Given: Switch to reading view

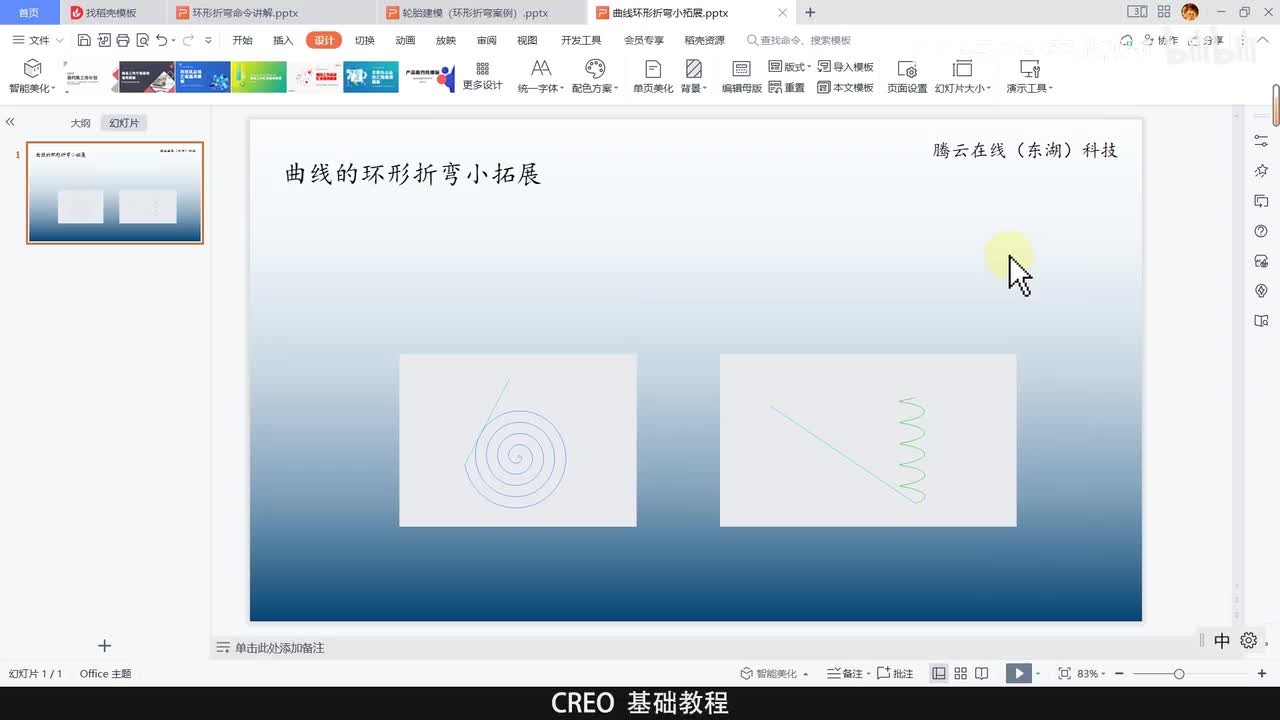Looking at the screenshot, I should tap(982, 674).
